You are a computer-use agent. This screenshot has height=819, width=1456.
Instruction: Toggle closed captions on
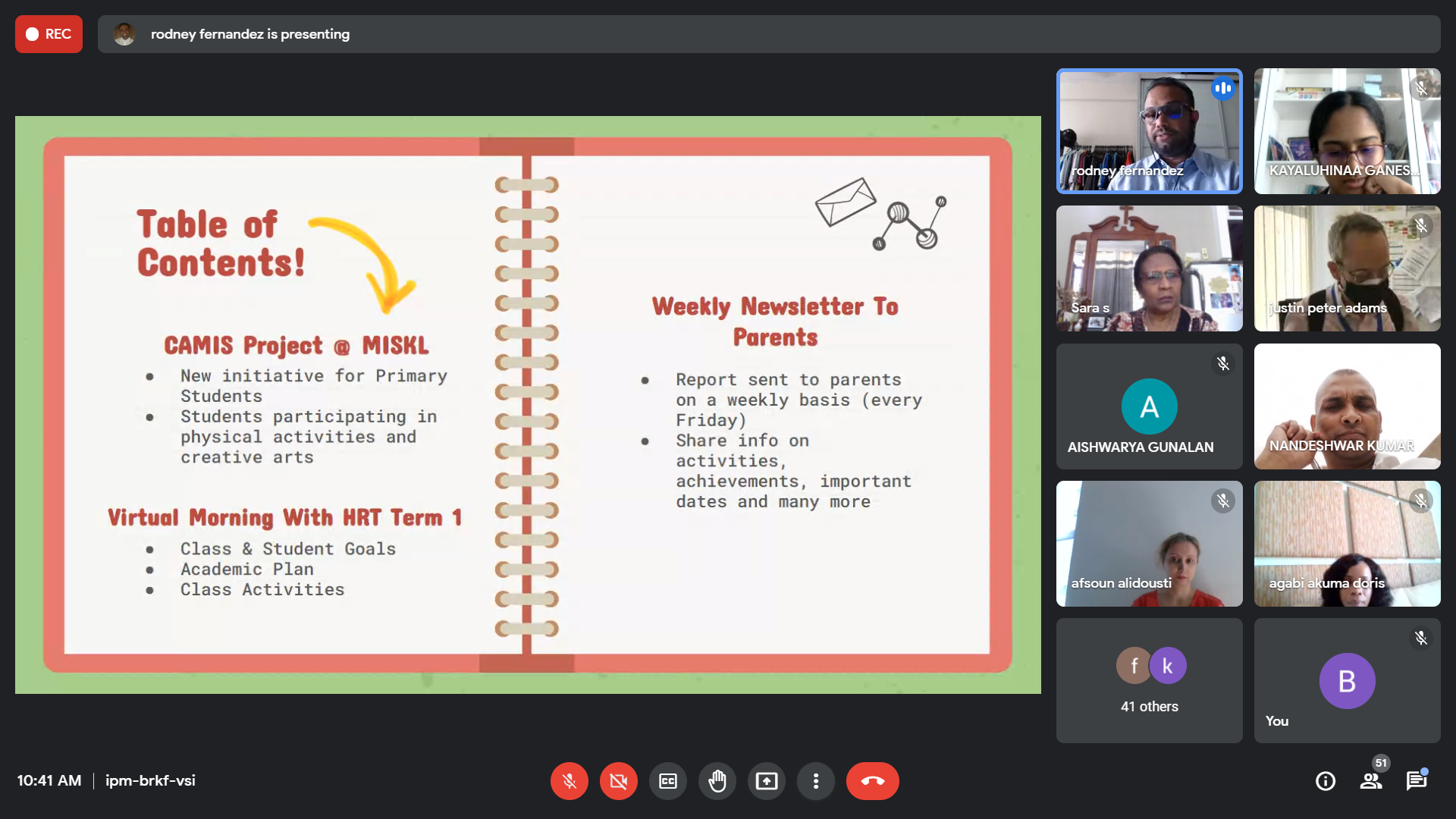pyautogui.click(x=667, y=781)
